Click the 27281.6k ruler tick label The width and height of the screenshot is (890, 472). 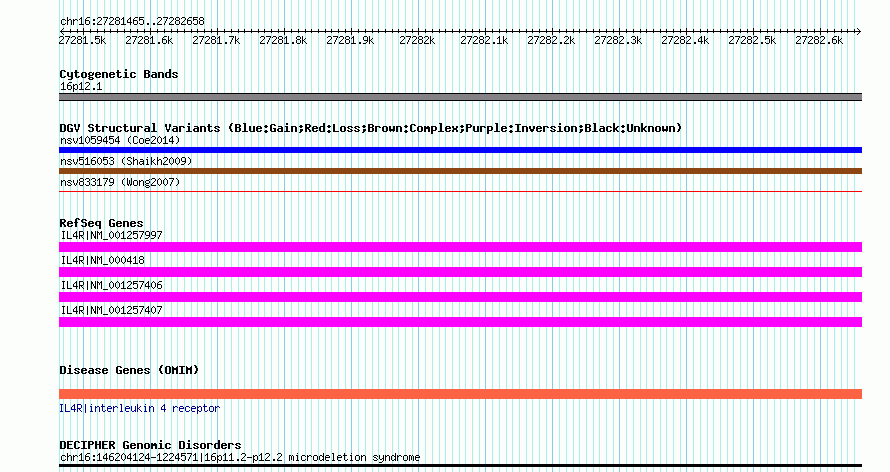149,40
